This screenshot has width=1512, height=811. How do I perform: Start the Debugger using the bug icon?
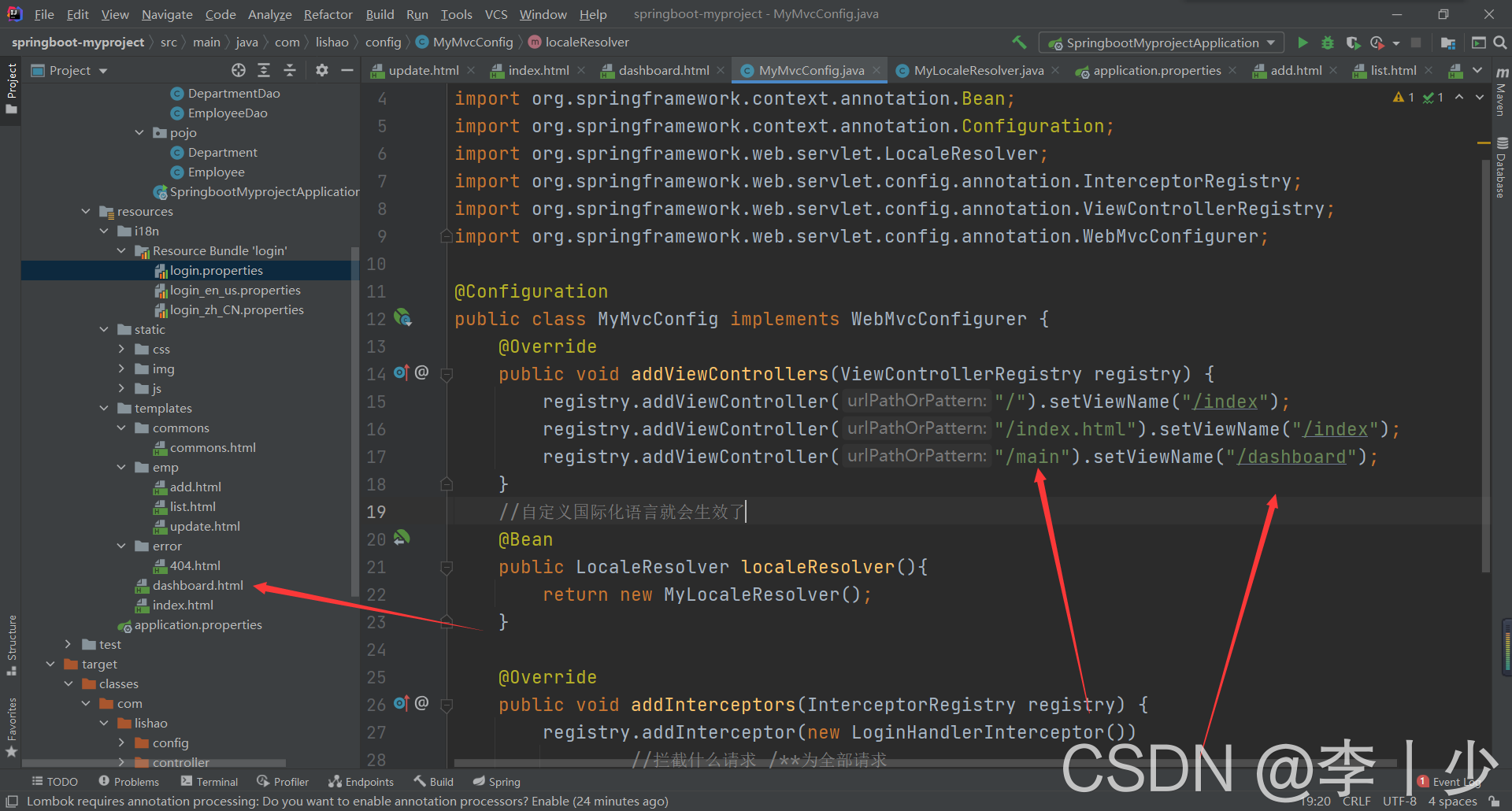1329,42
